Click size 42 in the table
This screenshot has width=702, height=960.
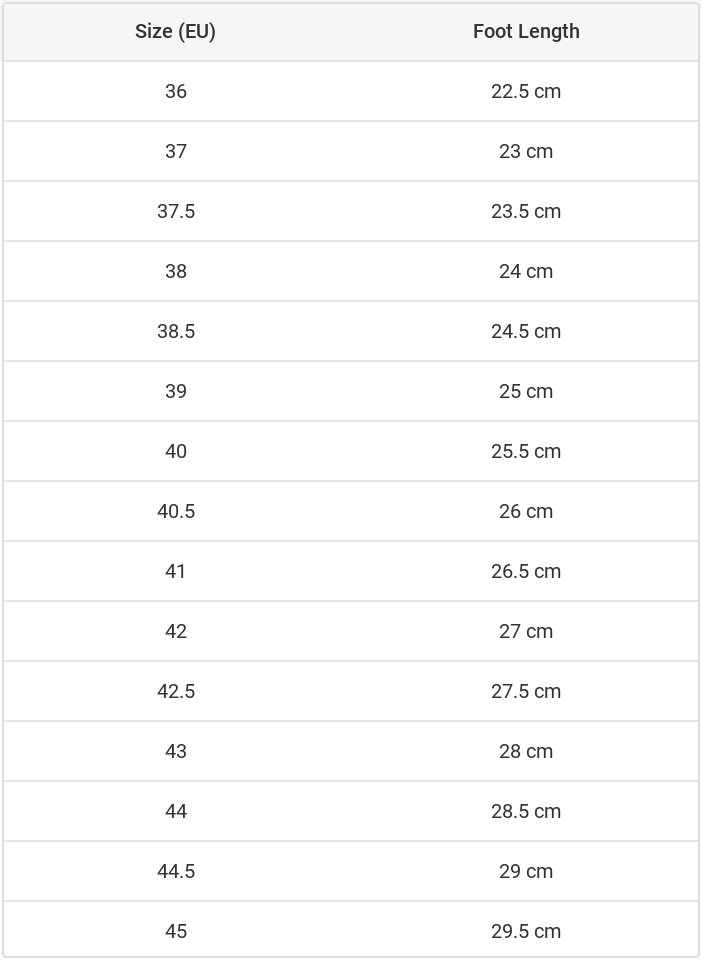pos(176,631)
